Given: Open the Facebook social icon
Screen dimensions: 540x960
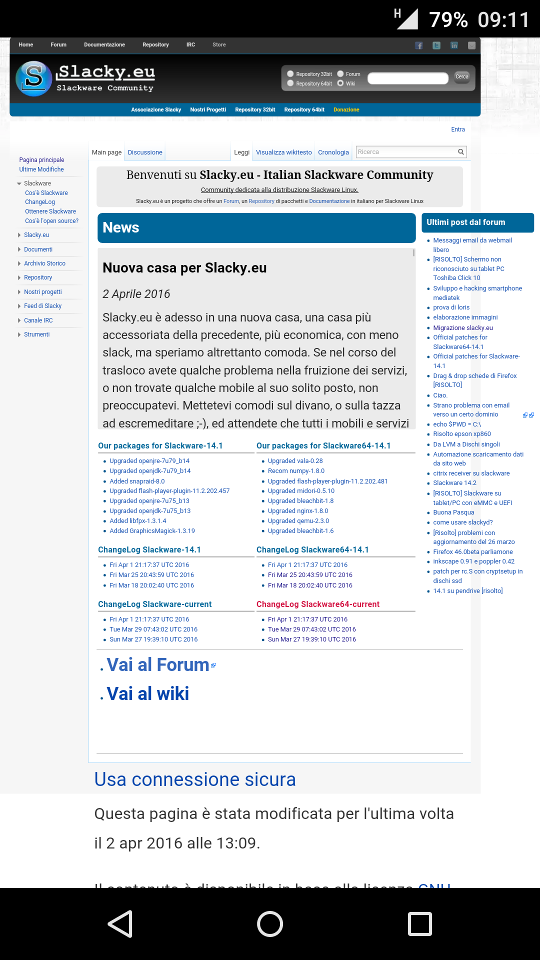Looking at the screenshot, I should [x=419, y=45].
